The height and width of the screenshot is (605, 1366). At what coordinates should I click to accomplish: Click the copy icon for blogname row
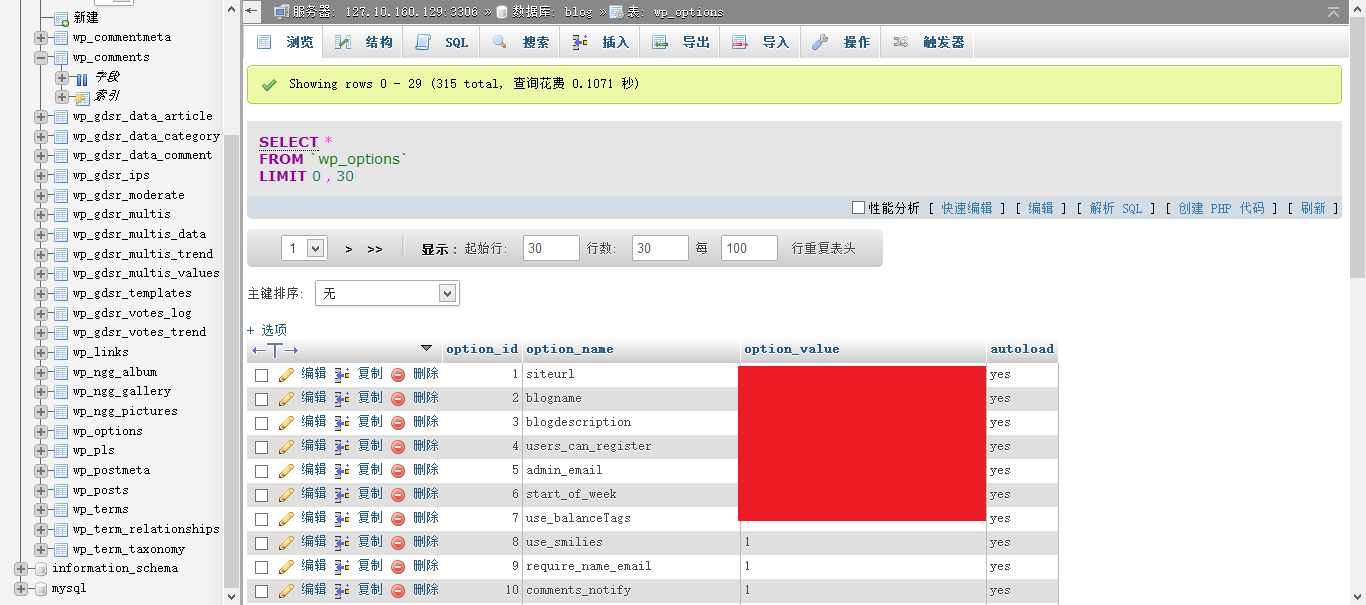coord(342,398)
